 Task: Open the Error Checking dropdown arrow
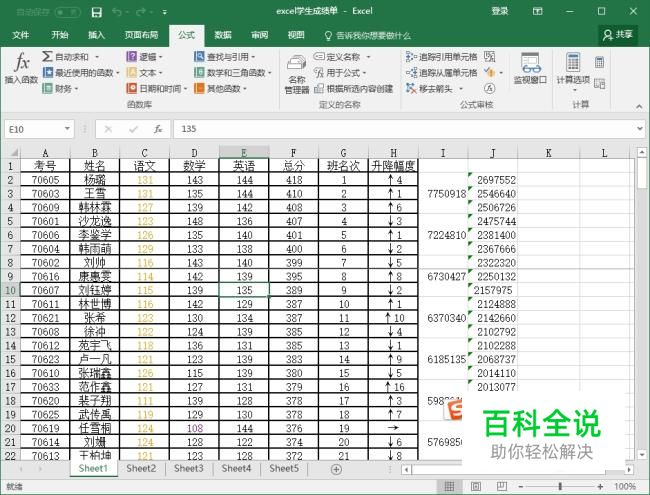[x=501, y=73]
